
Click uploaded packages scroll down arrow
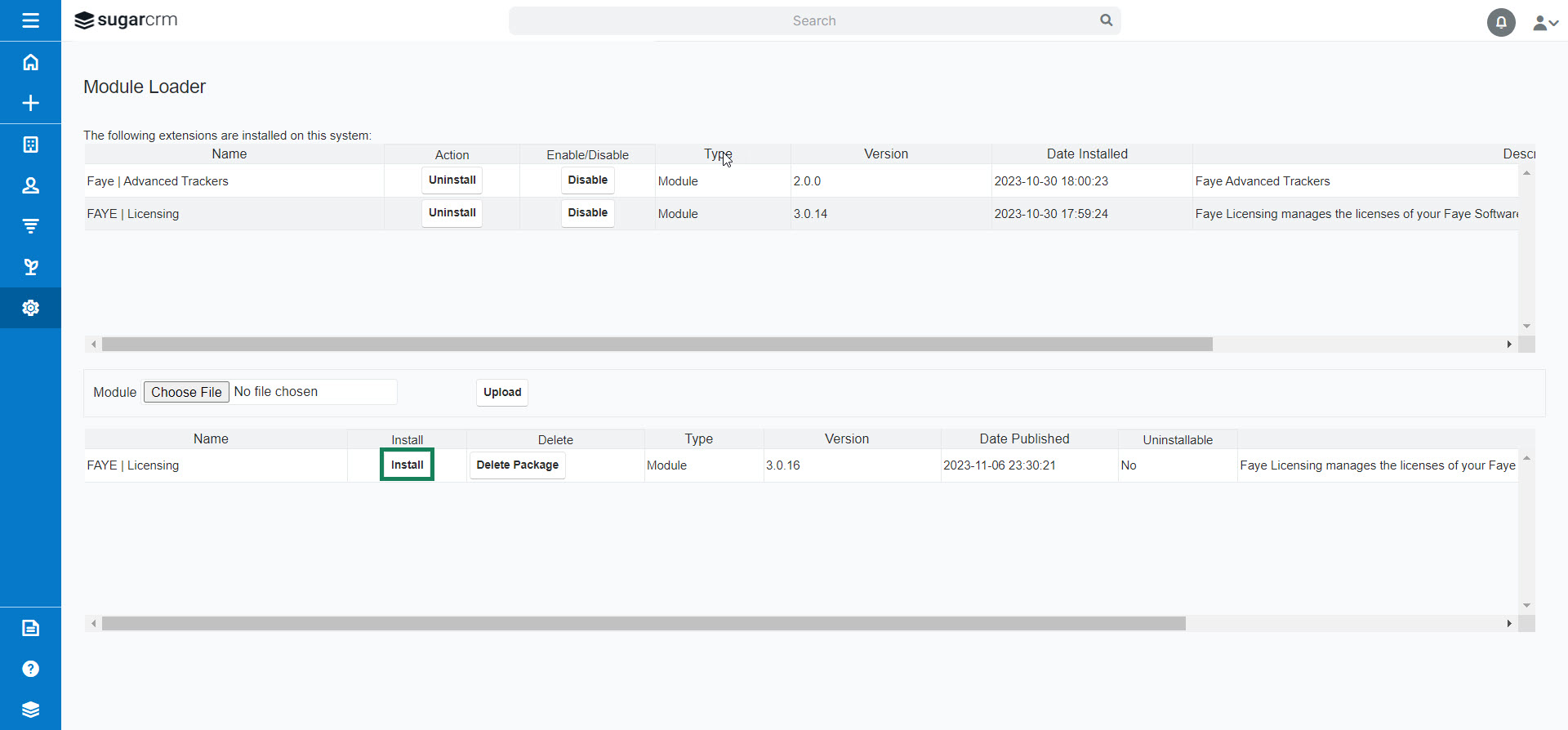tap(1526, 606)
